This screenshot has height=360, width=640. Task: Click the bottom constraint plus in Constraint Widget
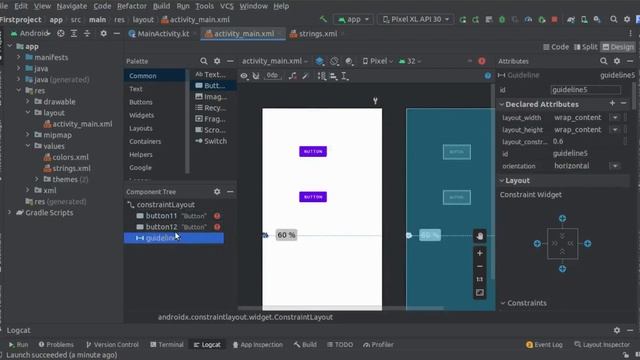coord(562,269)
